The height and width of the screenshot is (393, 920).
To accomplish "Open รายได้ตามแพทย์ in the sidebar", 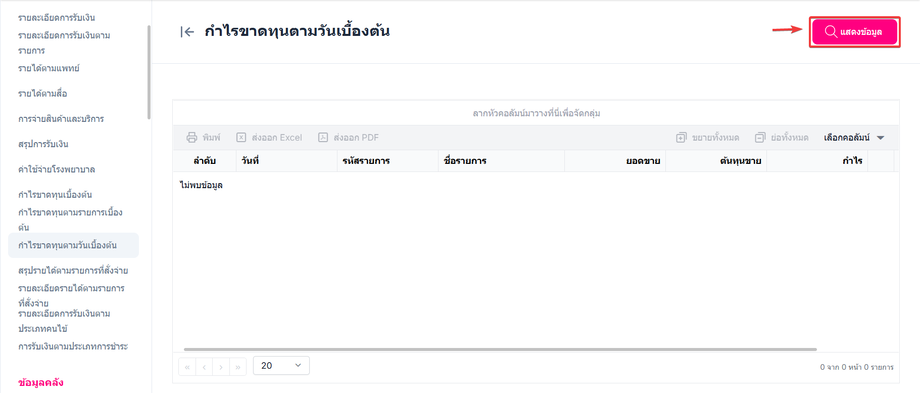I will [49, 69].
